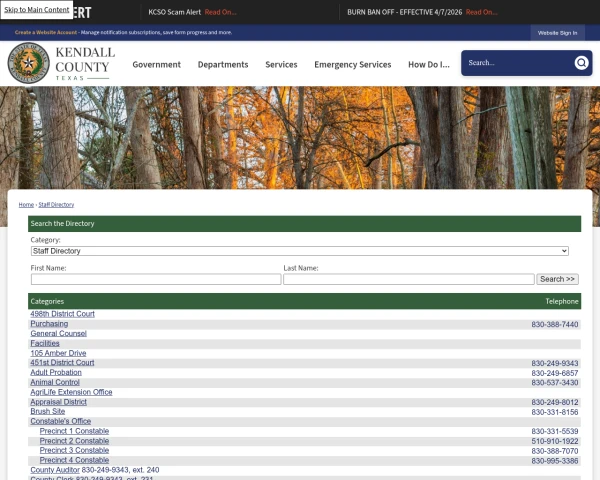Image resolution: width=600 pixels, height=480 pixels.
Task: Open the Services menu
Action: 281,65
